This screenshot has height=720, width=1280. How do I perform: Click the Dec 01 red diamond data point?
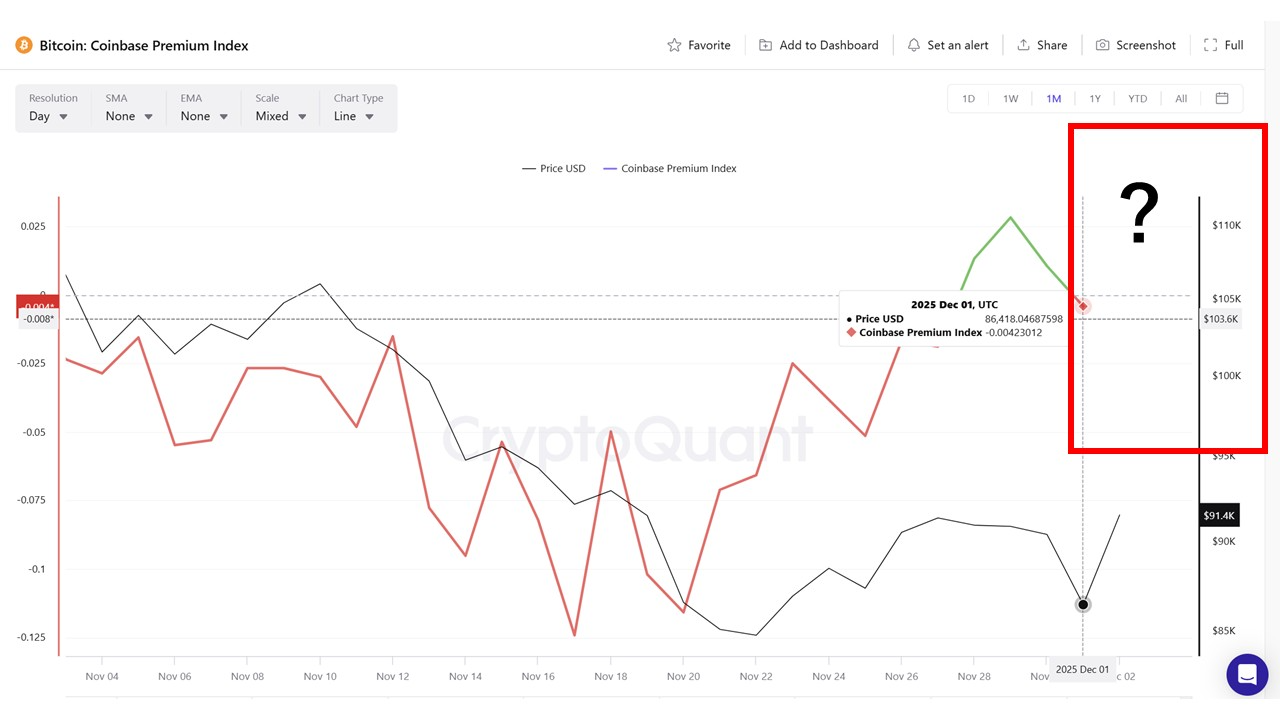(x=1083, y=306)
